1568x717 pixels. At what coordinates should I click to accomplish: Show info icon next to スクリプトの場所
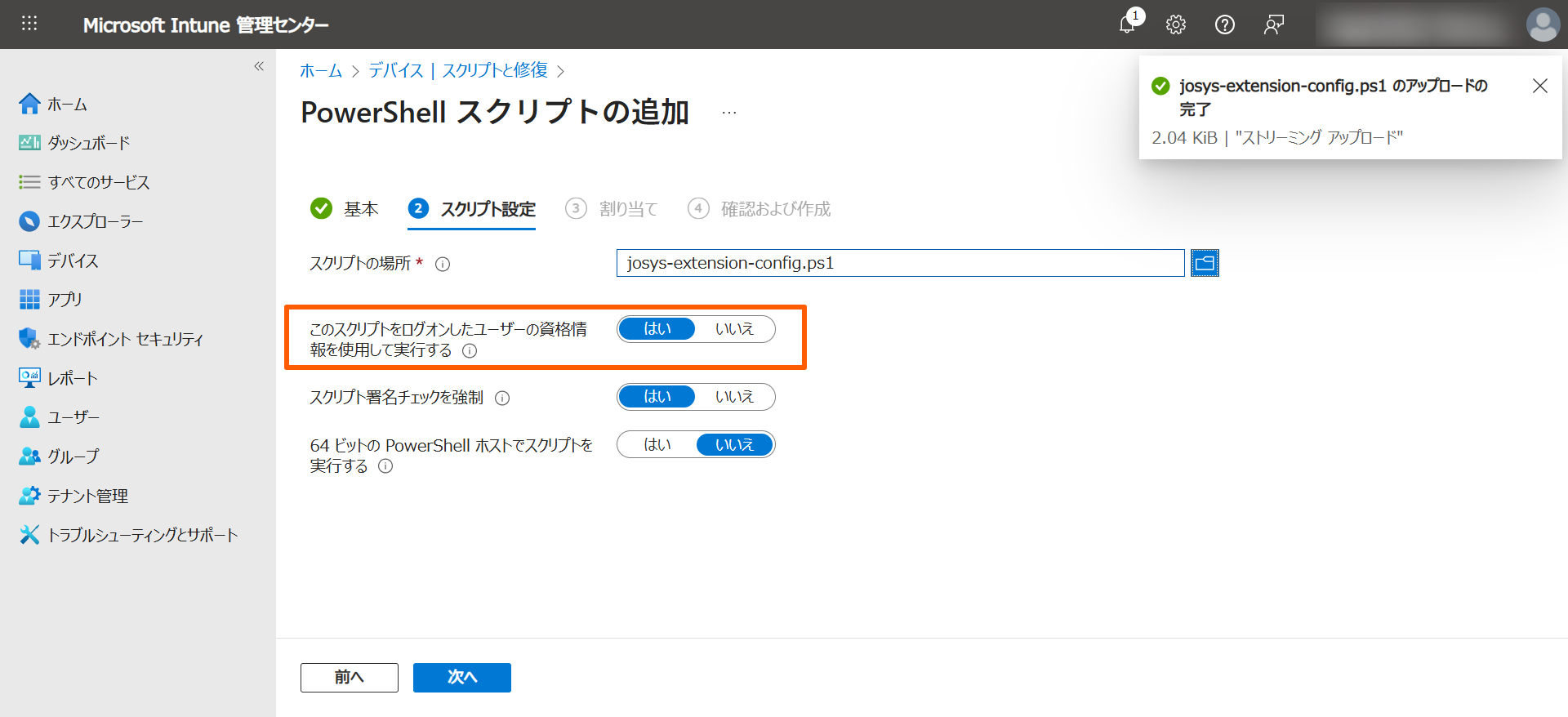(443, 264)
